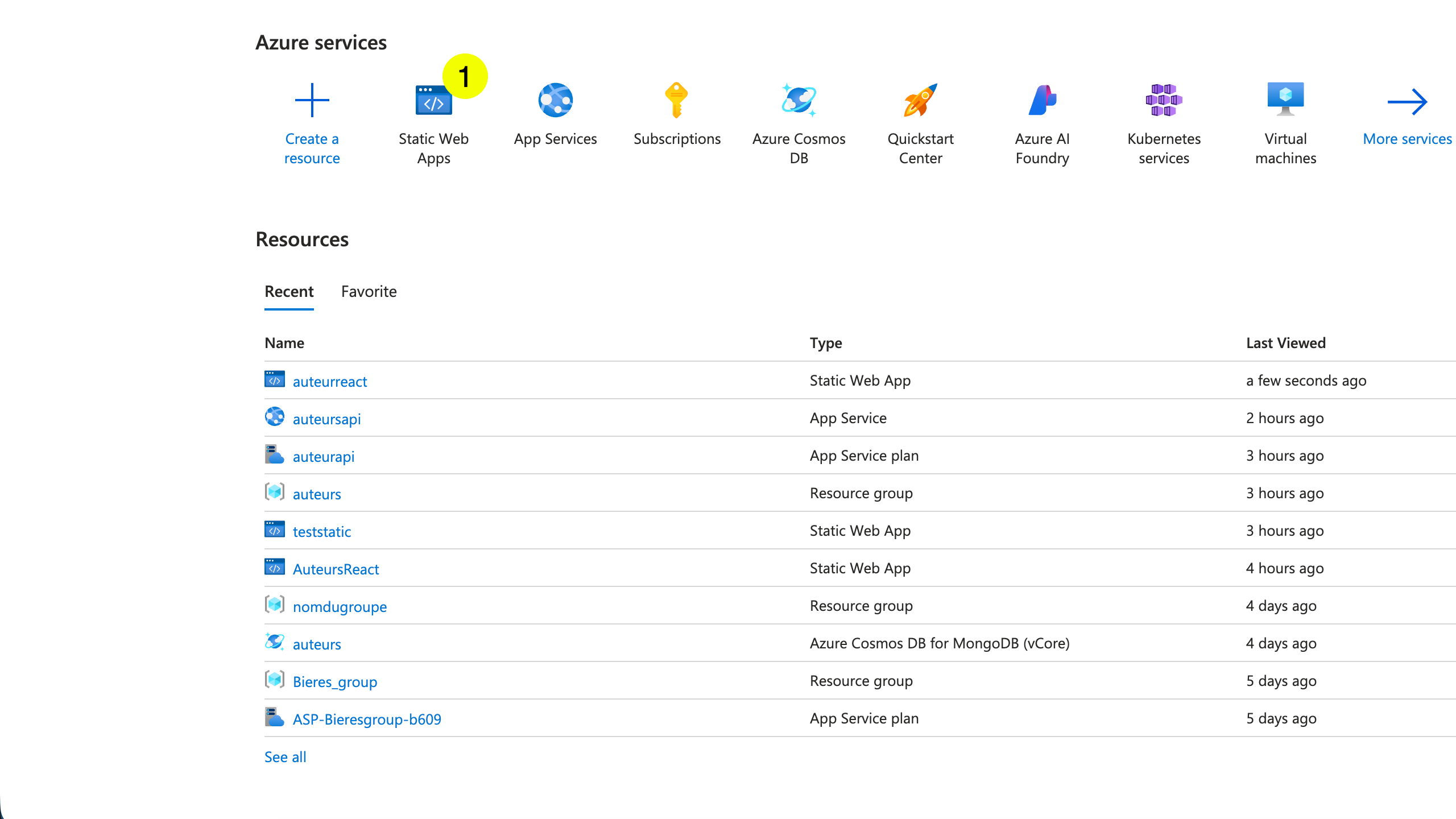This screenshot has height=819, width=1456.
Task: Open the Bieres_group resource group
Action: [335, 681]
